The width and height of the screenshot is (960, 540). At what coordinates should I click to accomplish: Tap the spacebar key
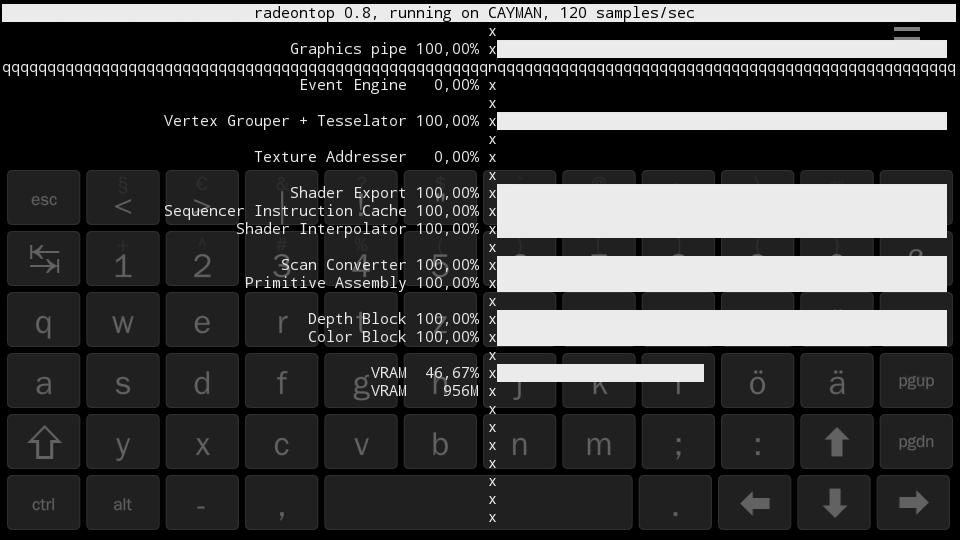tap(478, 503)
